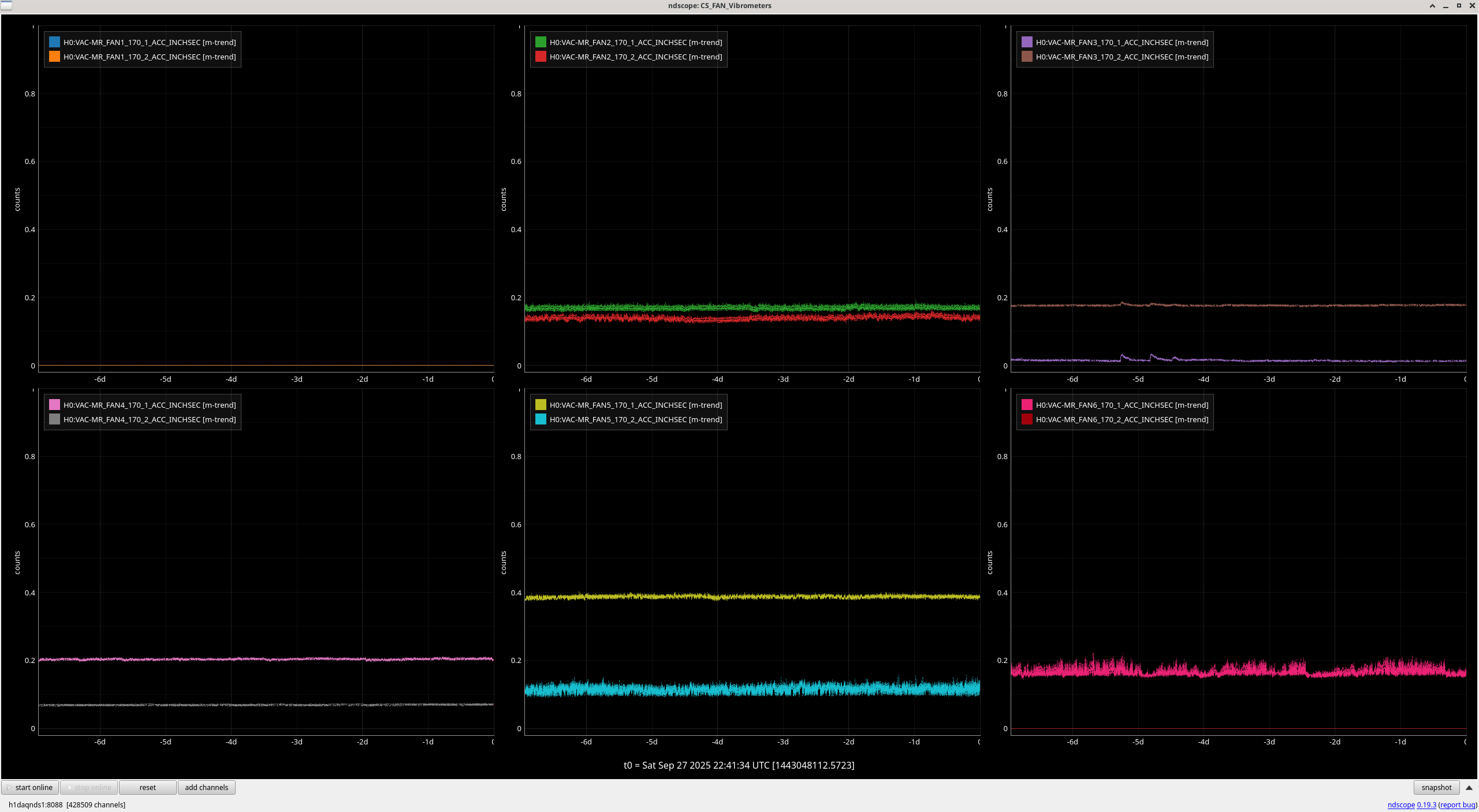Open the report bug link
This screenshot has height=812, width=1479.
coord(1457,804)
